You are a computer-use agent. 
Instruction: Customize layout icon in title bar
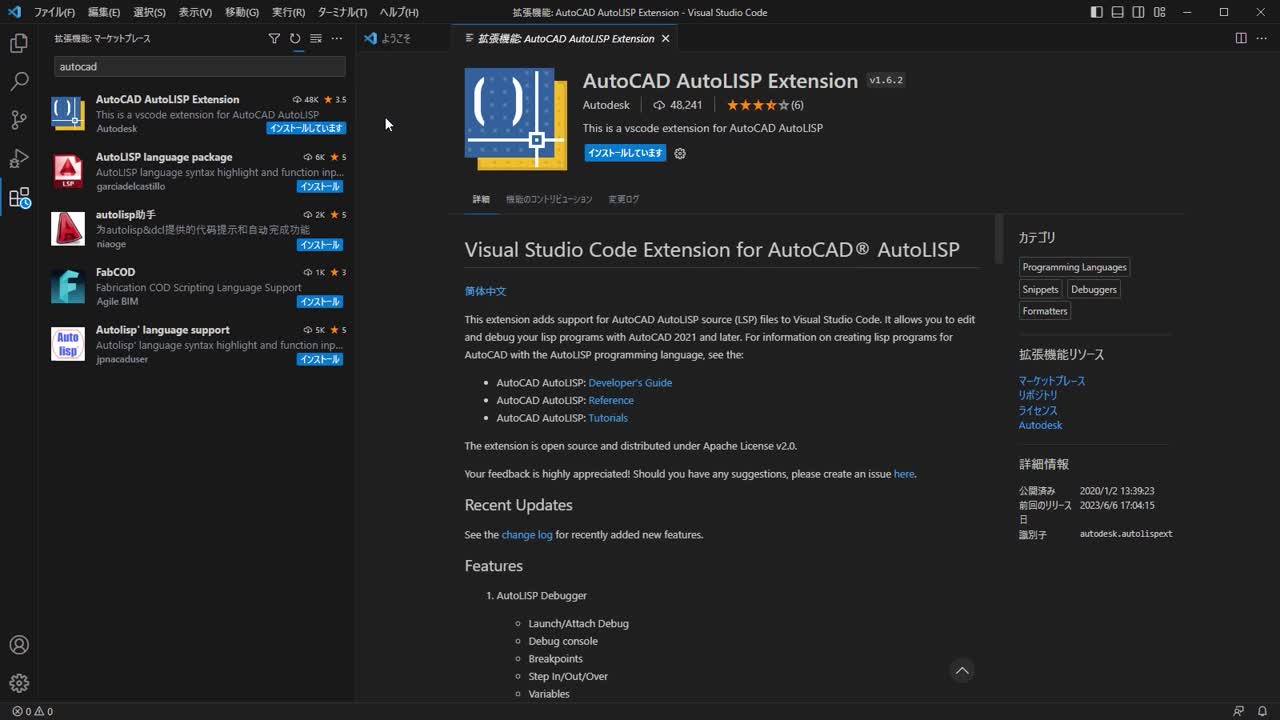[x=1160, y=12]
